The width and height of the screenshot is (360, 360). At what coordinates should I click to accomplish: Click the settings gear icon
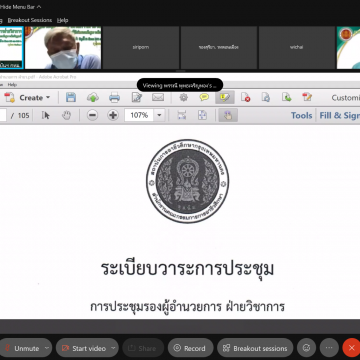183,97
